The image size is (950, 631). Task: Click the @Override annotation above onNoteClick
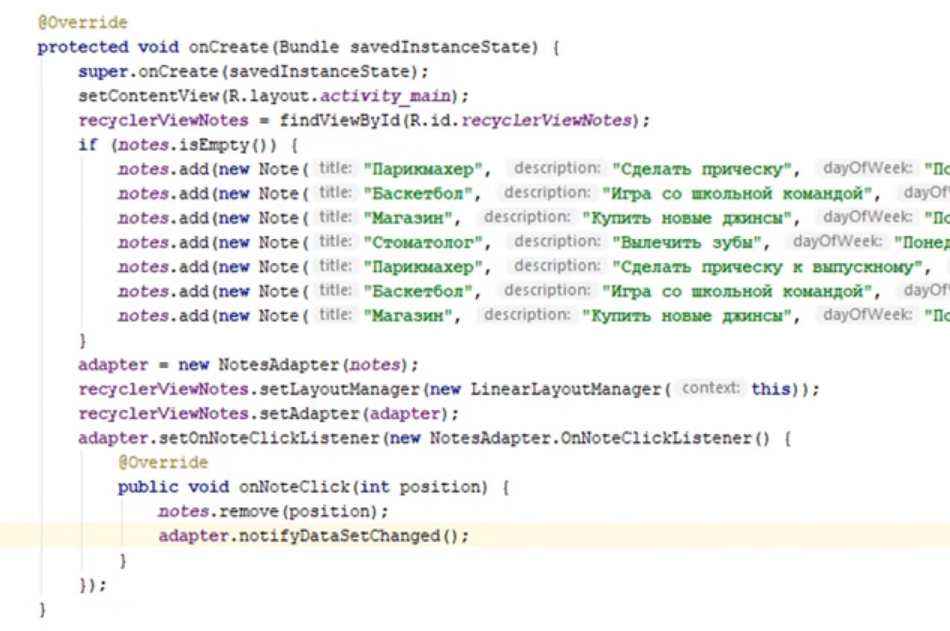click(x=163, y=462)
